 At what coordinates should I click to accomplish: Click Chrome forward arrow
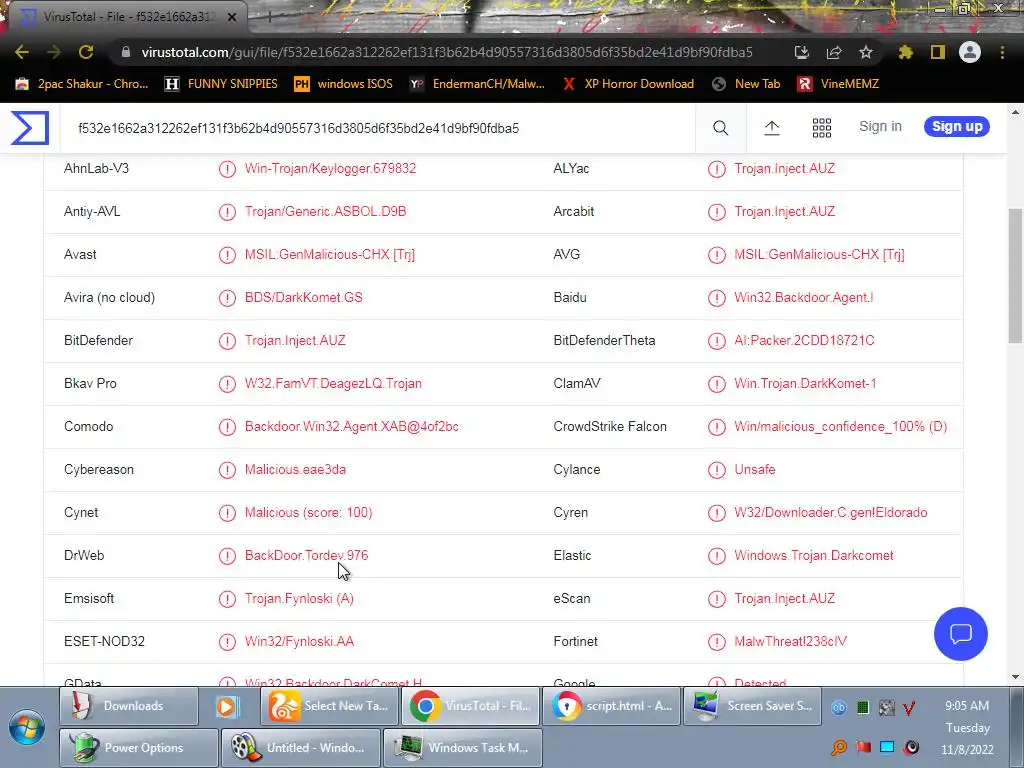coord(54,52)
